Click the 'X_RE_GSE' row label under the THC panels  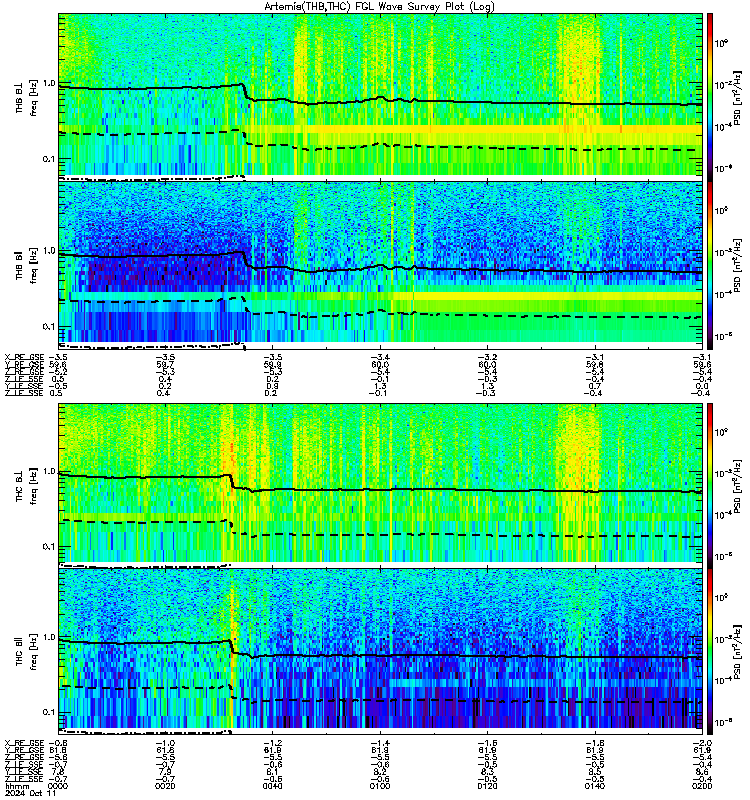click(x=24, y=743)
